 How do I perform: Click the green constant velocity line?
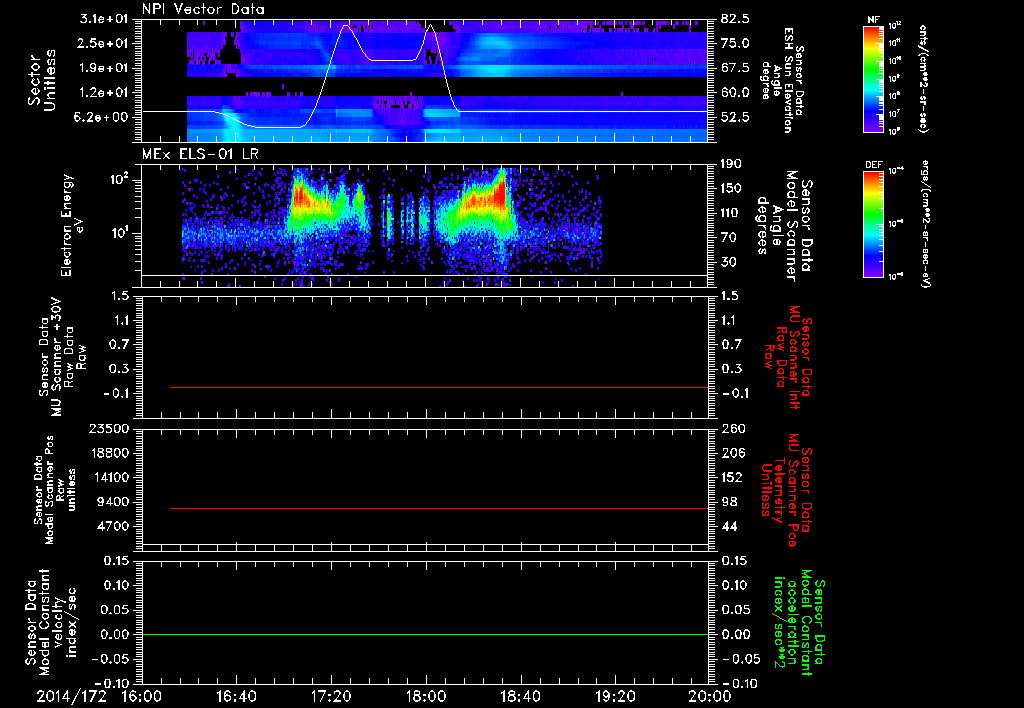pos(425,634)
